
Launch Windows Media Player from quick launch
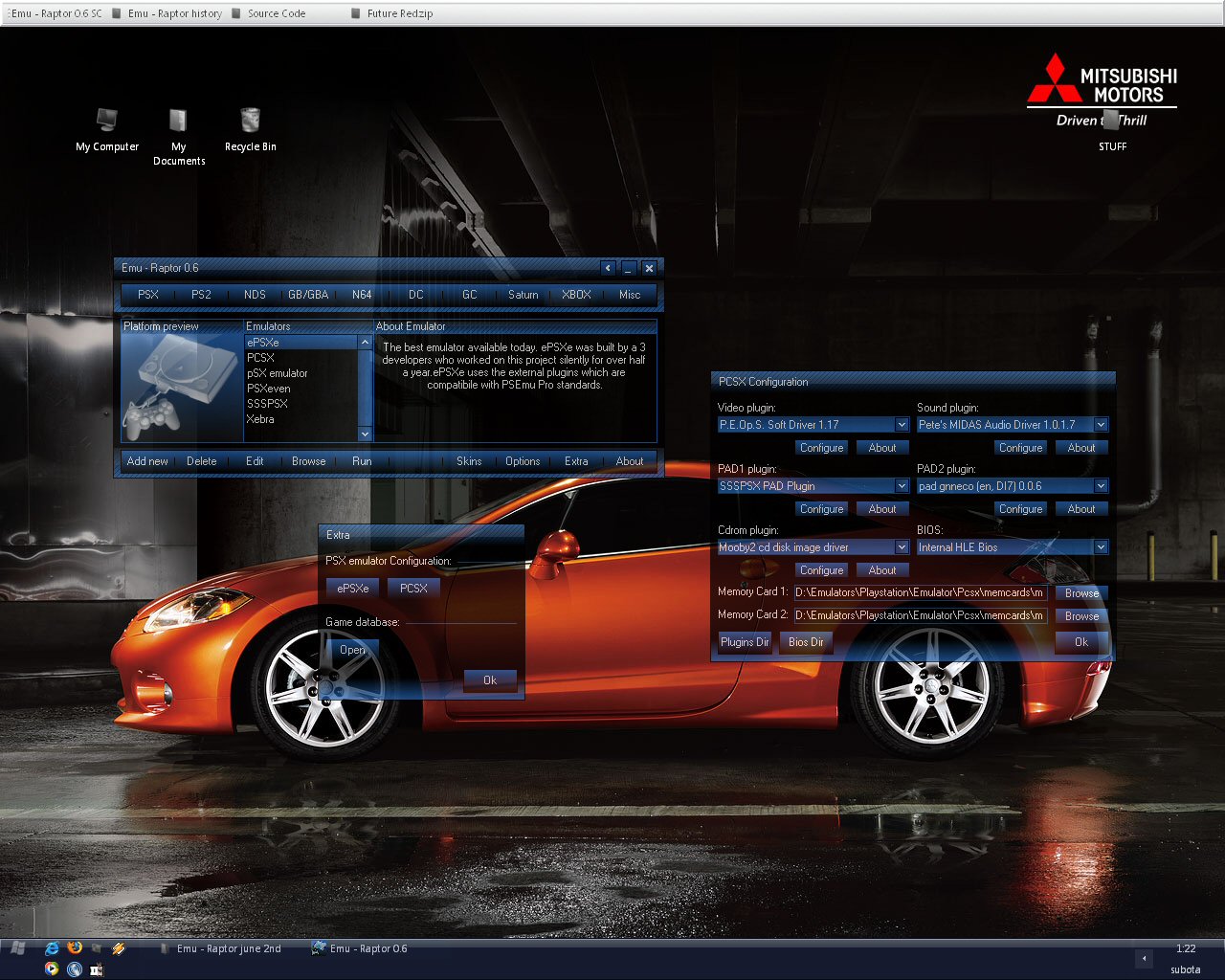tap(52, 969)
